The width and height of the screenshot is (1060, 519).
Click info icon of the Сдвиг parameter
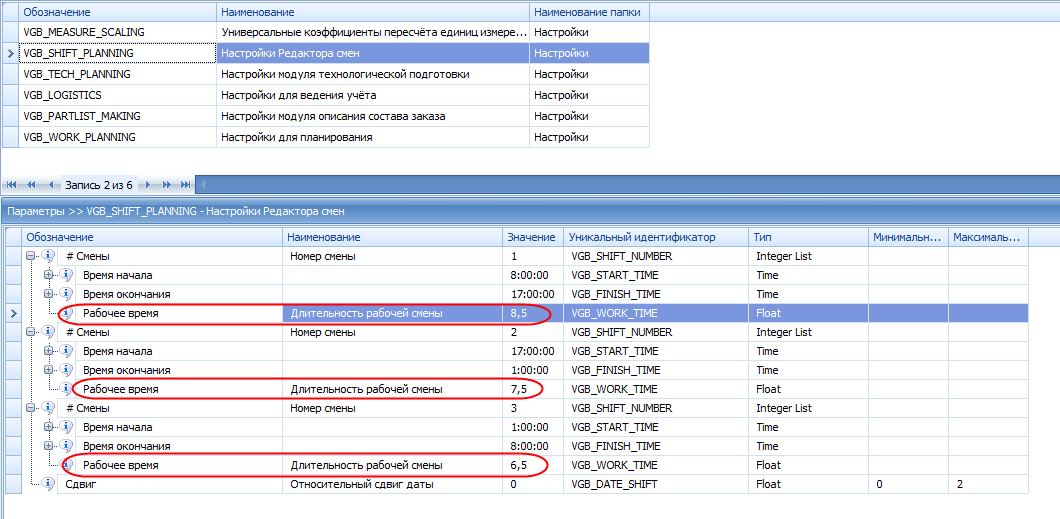(x=49, y=484)
